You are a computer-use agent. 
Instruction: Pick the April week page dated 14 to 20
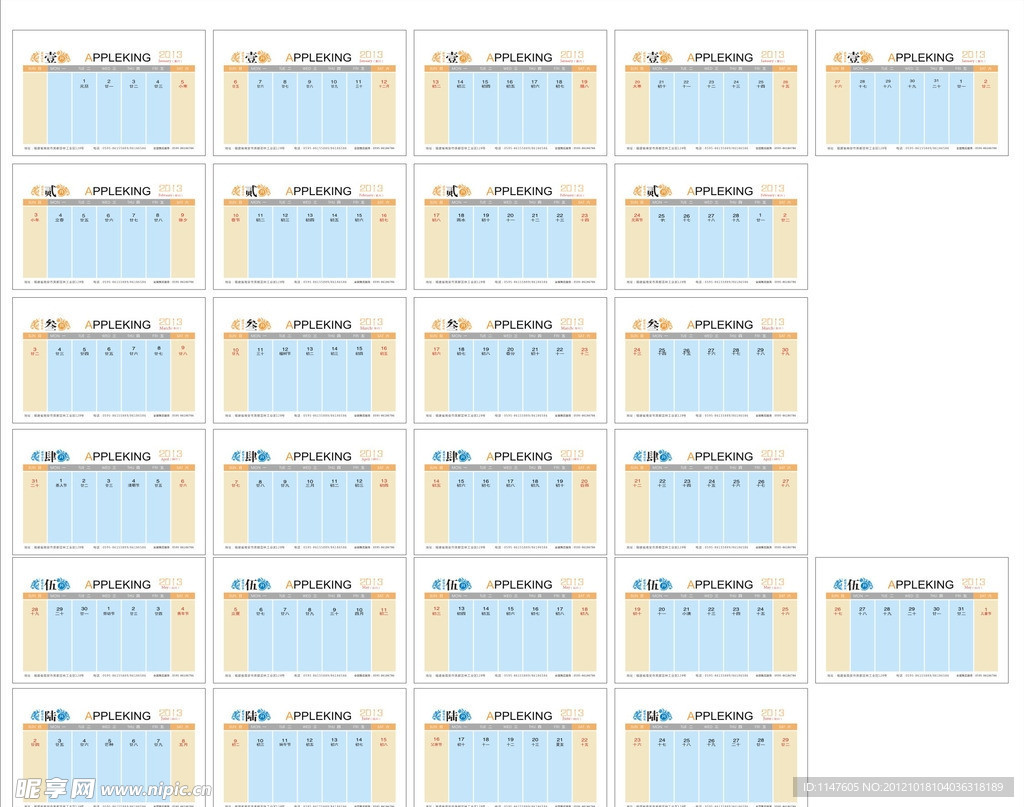(510, 492)
